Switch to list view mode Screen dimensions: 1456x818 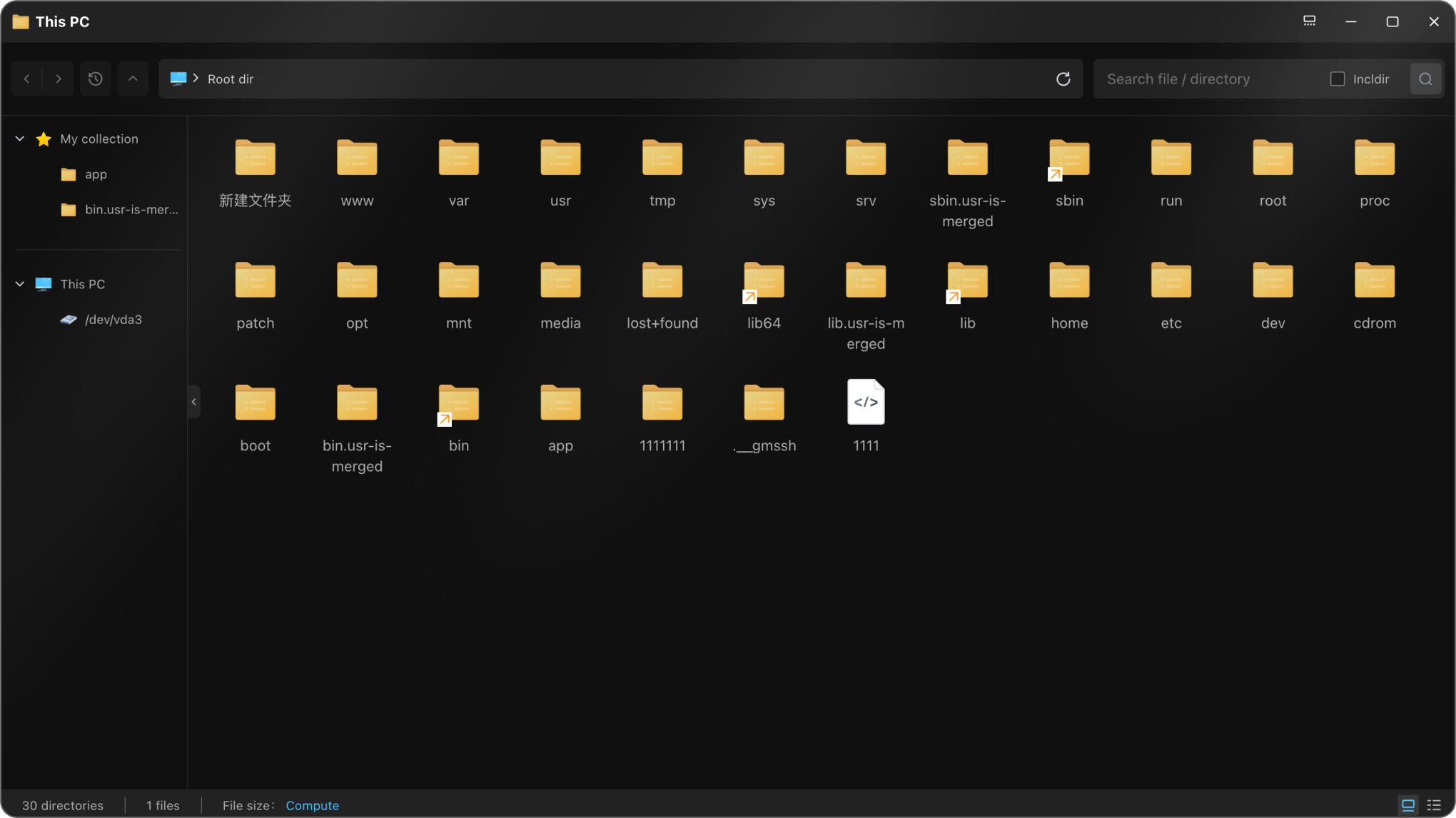coord(1433,805)
